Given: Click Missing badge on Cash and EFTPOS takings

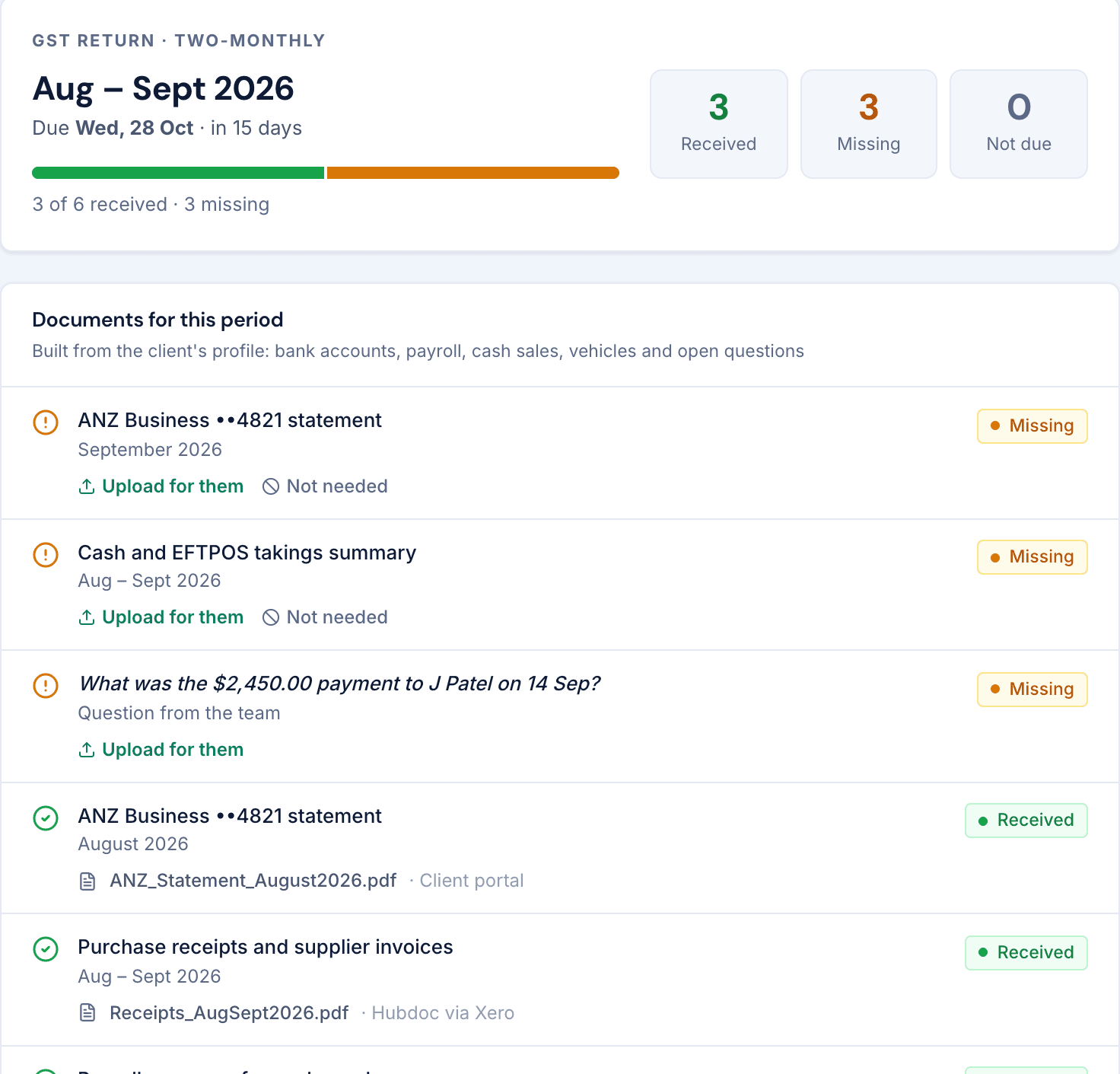Looking at the screenshot, I should 1032,557.
